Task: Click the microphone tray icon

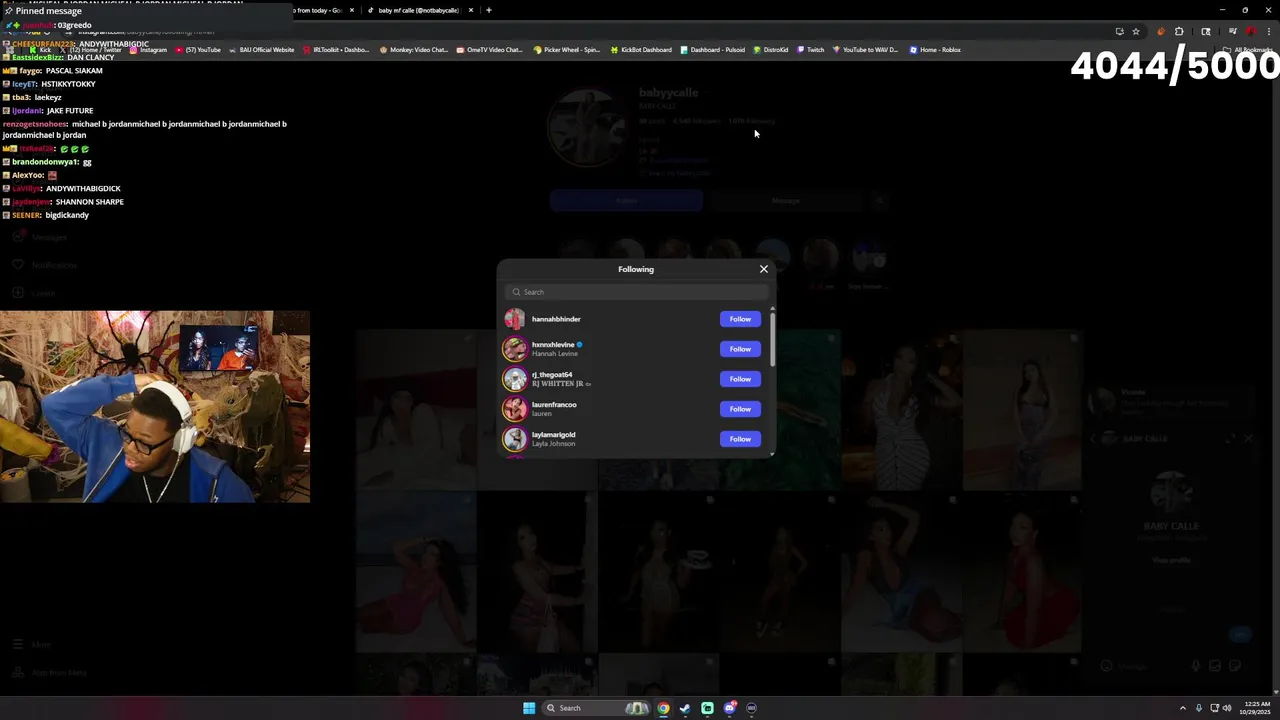Action: point(1200,708)
